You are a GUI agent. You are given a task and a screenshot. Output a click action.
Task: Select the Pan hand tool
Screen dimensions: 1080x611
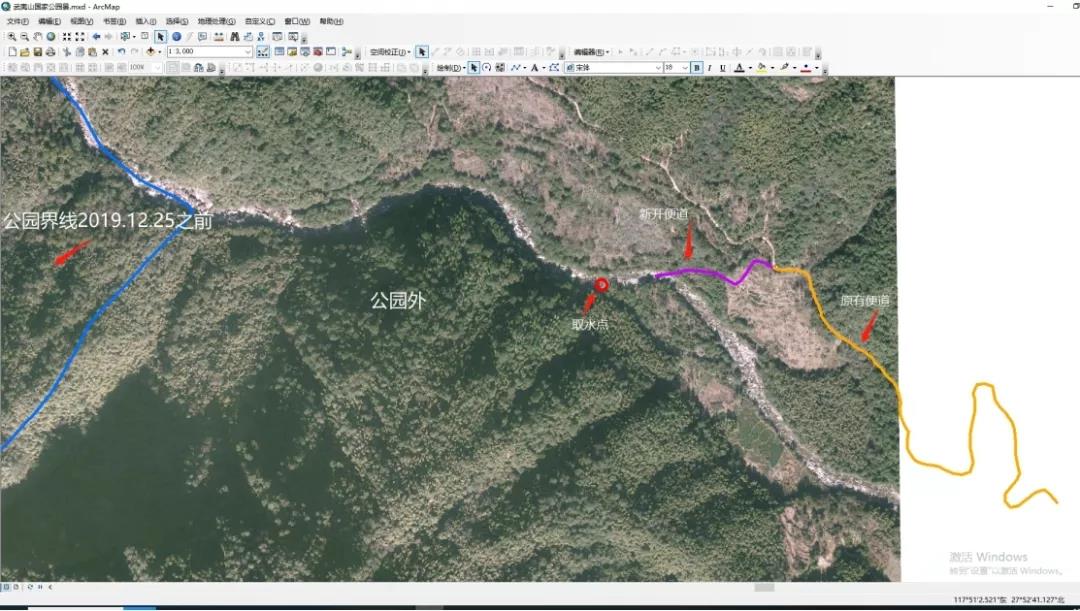click(x=38, y=37)
